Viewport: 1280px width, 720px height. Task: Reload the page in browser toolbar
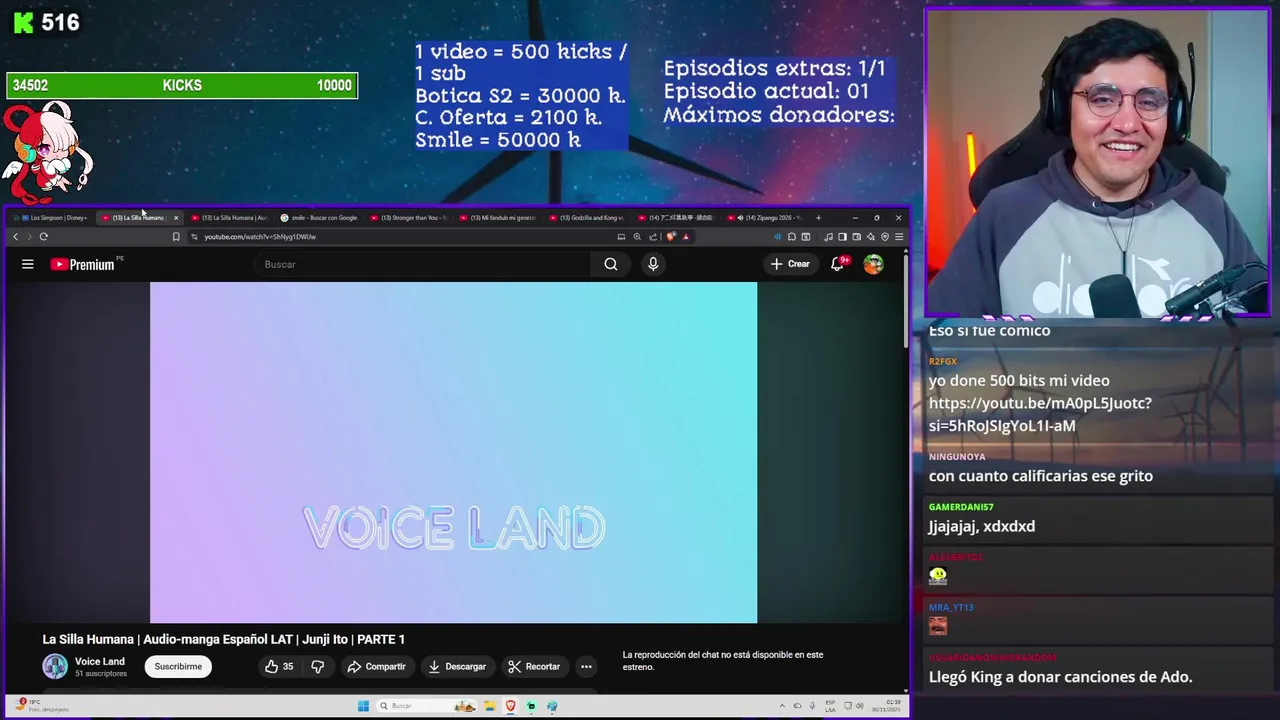point(43,237)
